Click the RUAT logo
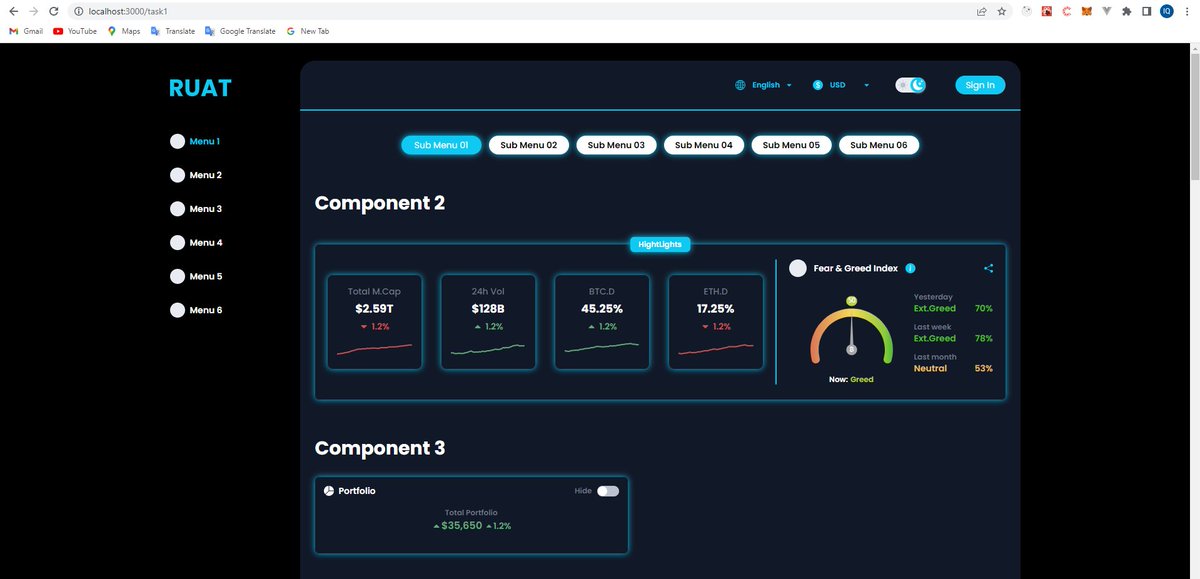Viewport: 1200px width, 579px height. click(x=199, y=87)
